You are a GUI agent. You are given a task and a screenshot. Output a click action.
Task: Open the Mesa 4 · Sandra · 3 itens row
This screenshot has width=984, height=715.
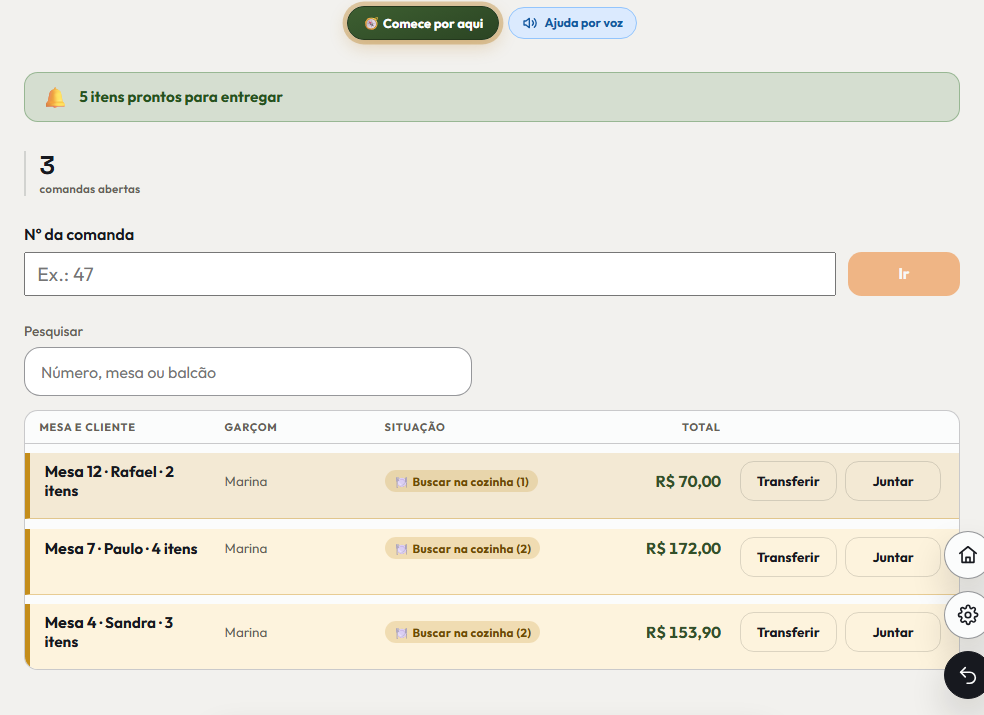click(492, 637)
